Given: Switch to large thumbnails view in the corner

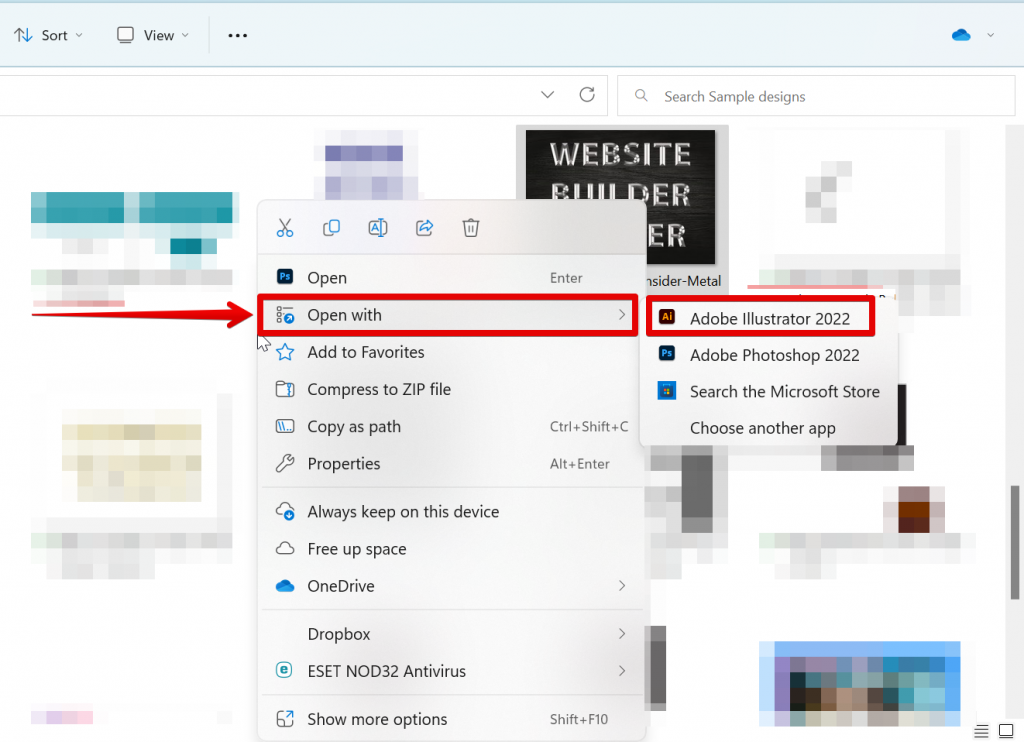Looking at the screenshot, I should click(1006, 732).
